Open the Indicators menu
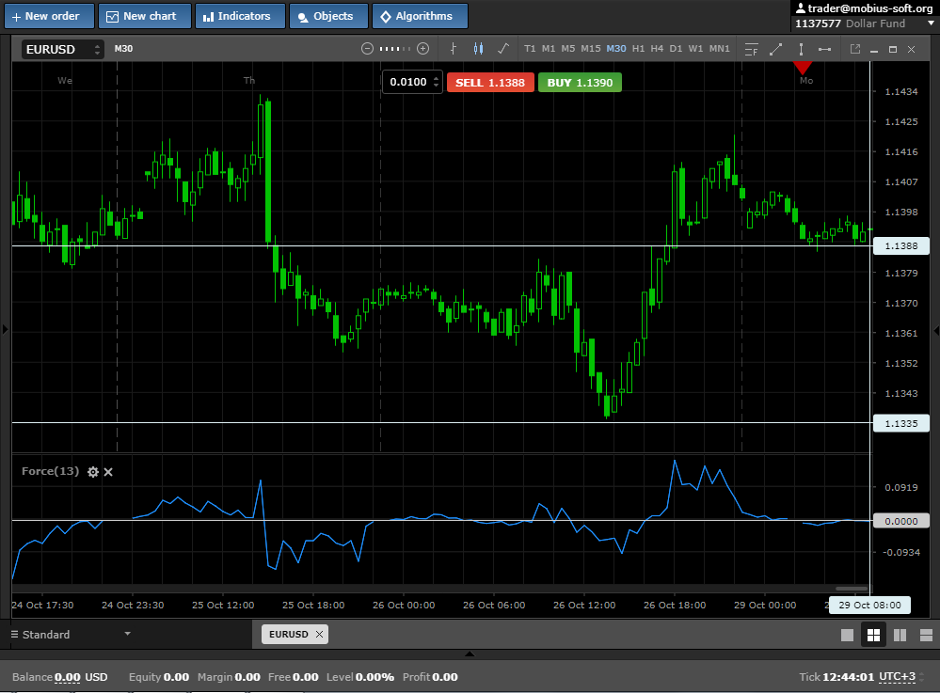Viewport: 940px width, 693px height. 240,16
